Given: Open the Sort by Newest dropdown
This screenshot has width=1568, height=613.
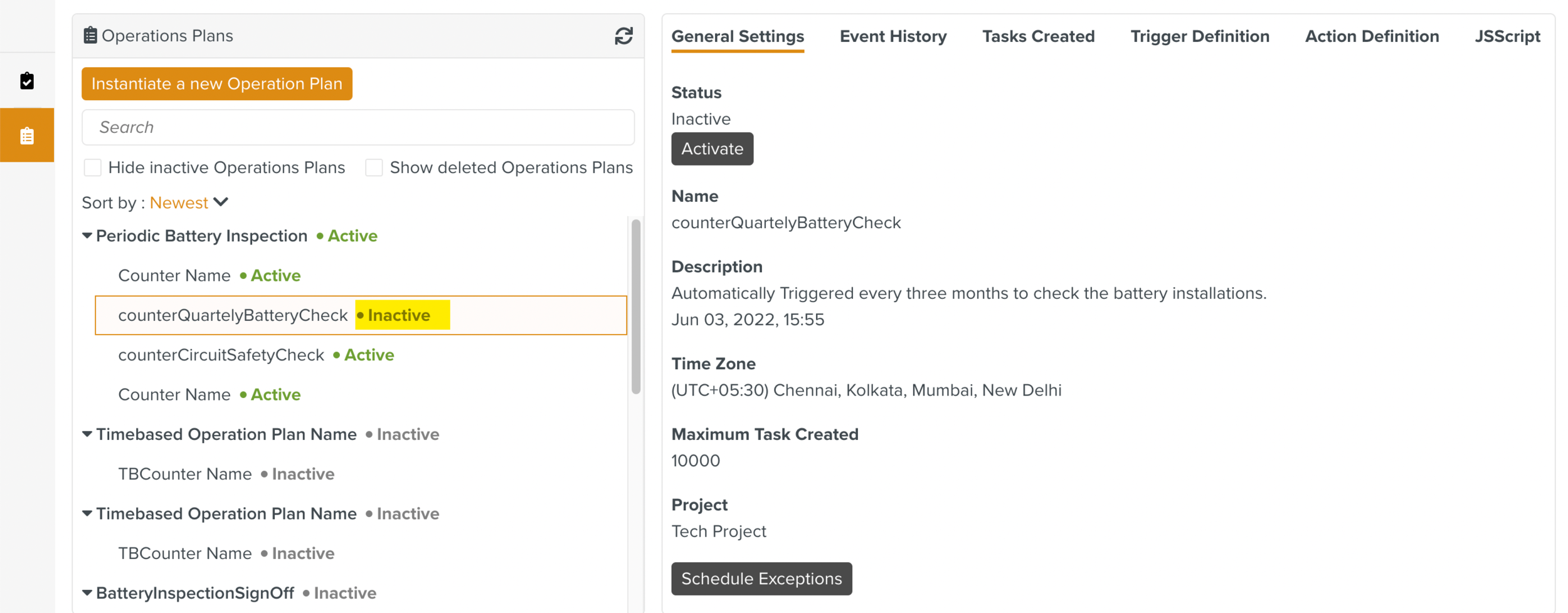Looking at the screenshot, I should pos(188,203).
